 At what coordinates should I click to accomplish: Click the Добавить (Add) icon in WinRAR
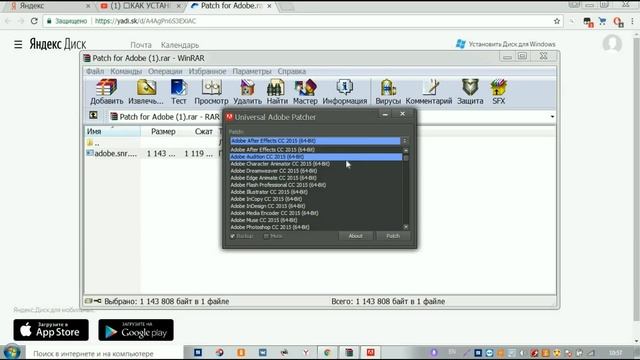click(x=107, y=92)
